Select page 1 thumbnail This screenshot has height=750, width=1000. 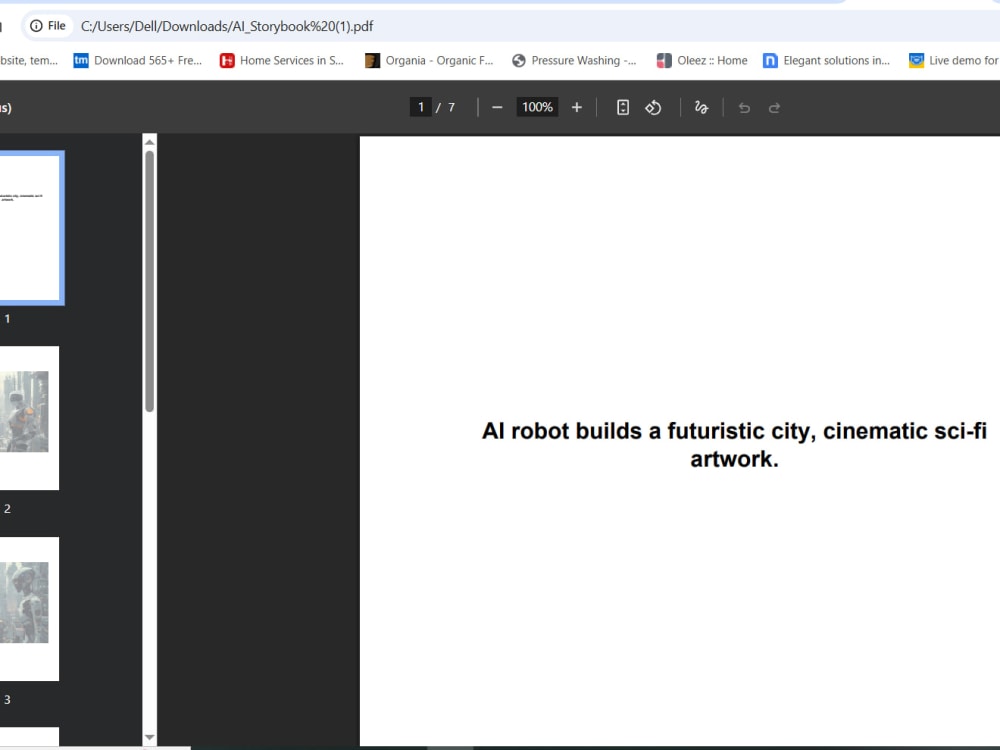click(x=30, y=228)
